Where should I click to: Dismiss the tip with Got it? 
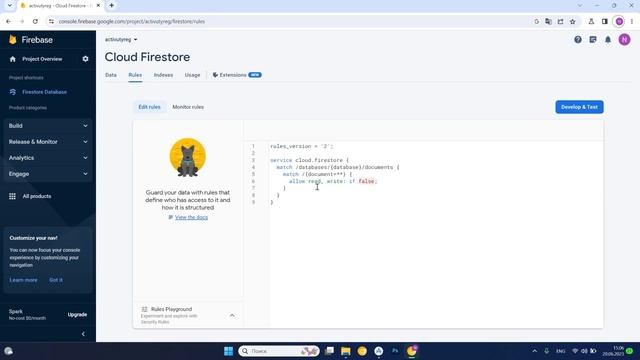(56, 280)
